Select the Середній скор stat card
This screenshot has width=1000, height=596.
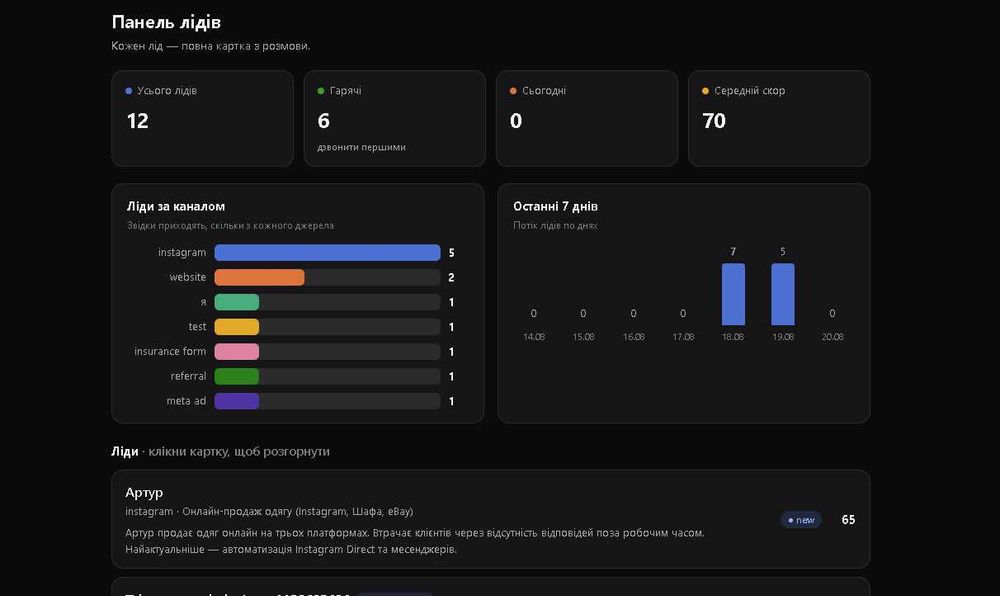779,119
